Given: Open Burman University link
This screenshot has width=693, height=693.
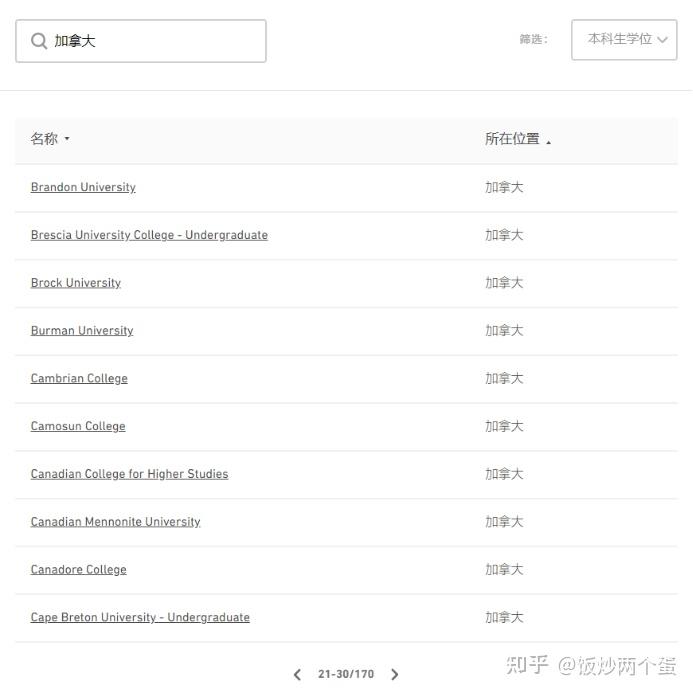Looking at the screenshot, I should pos(82,331).
